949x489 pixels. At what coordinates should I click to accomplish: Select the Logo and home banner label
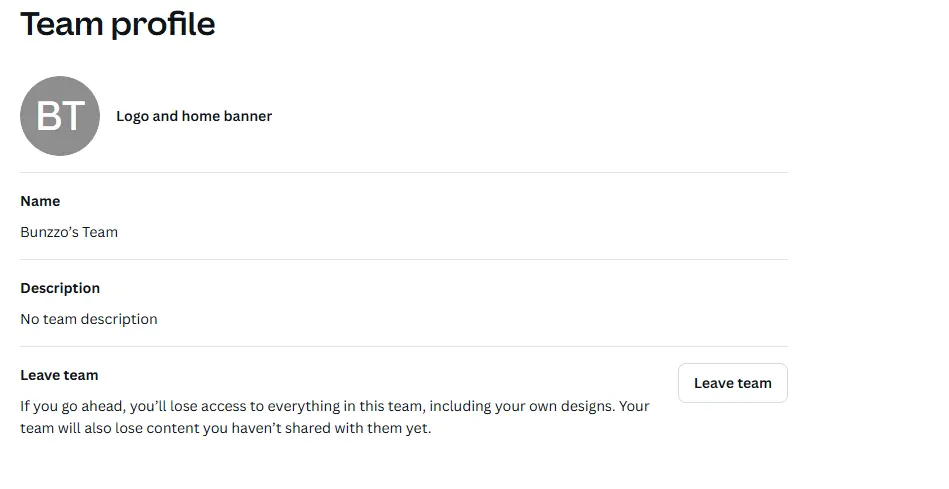point(194,116)
